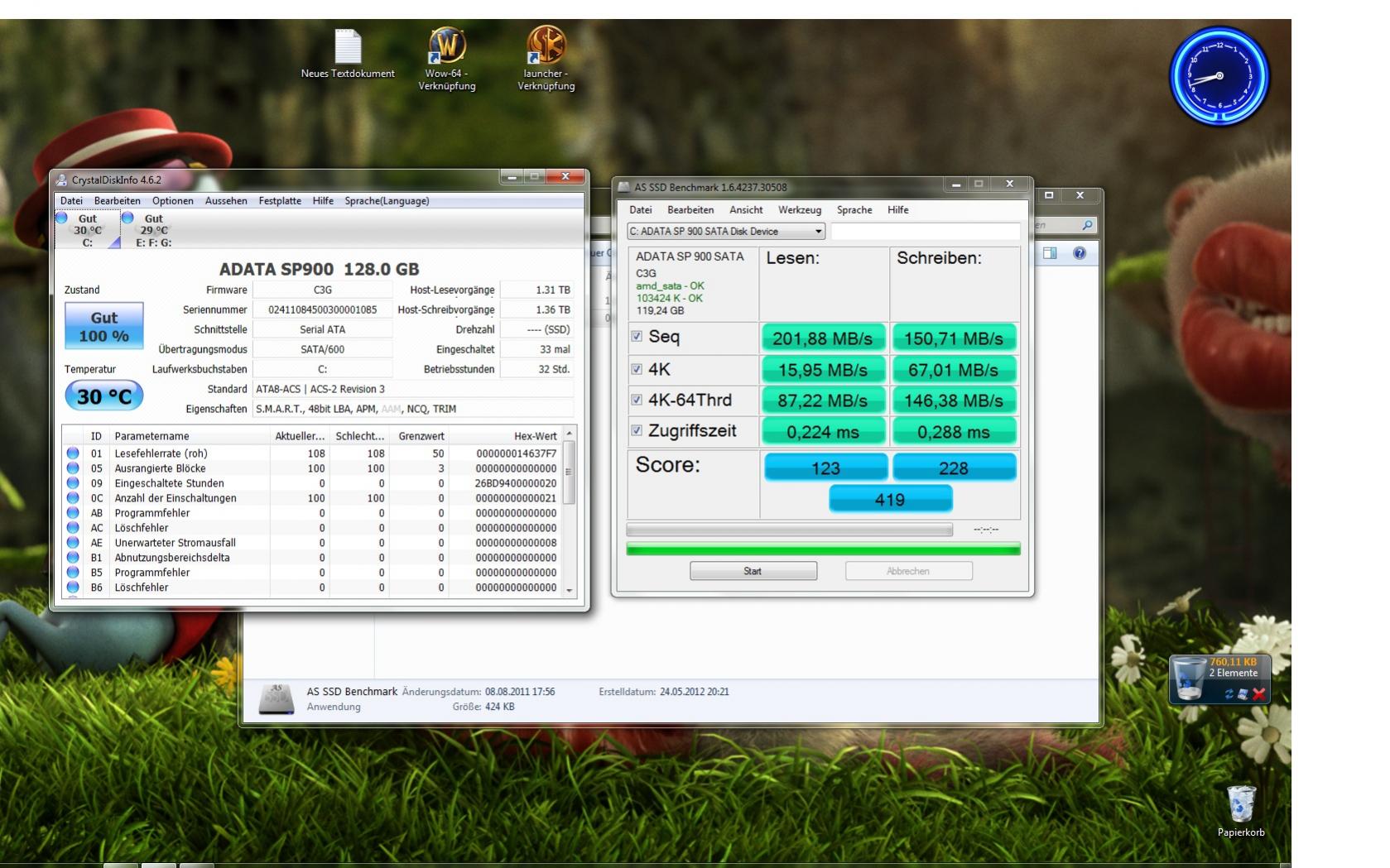The height and width of the screenshot is (868, 1390).
Task: Click the Gut 100 % health status button
Action: click(104, 326)
